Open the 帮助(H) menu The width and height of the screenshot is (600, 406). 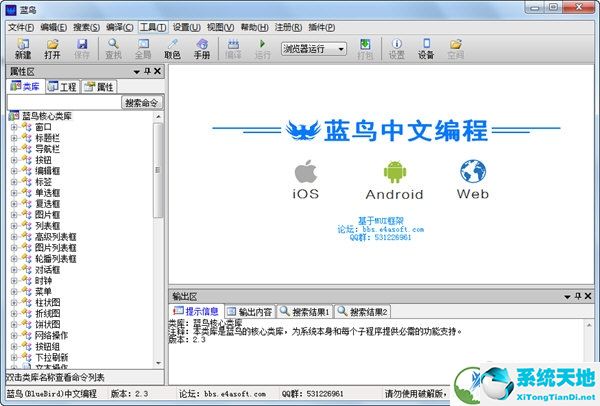pyautogui.click(x=254, y=28)
